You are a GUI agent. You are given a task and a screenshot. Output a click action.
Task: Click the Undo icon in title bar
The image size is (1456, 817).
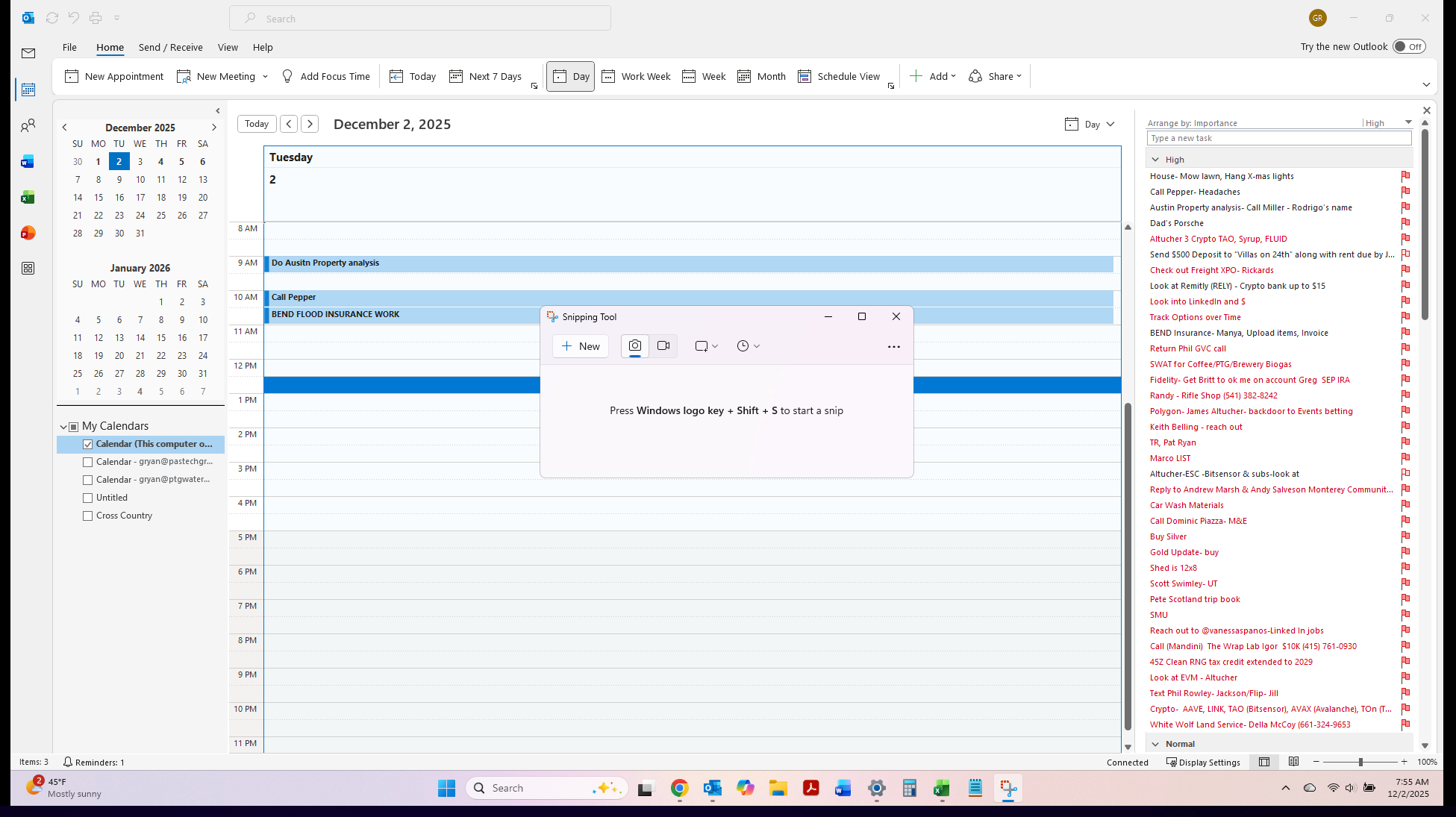click(74, 17)
